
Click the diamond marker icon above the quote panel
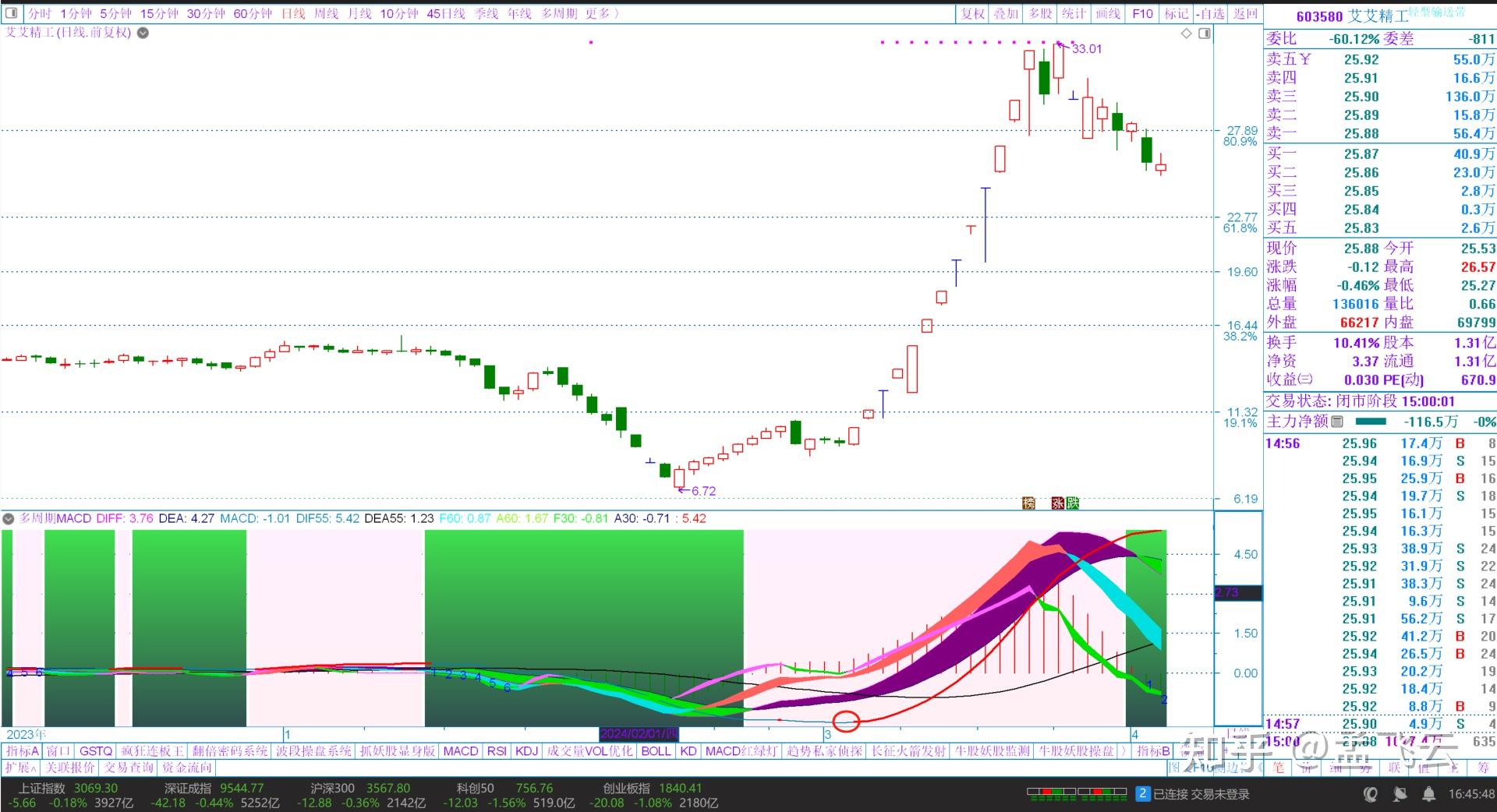1184,33
